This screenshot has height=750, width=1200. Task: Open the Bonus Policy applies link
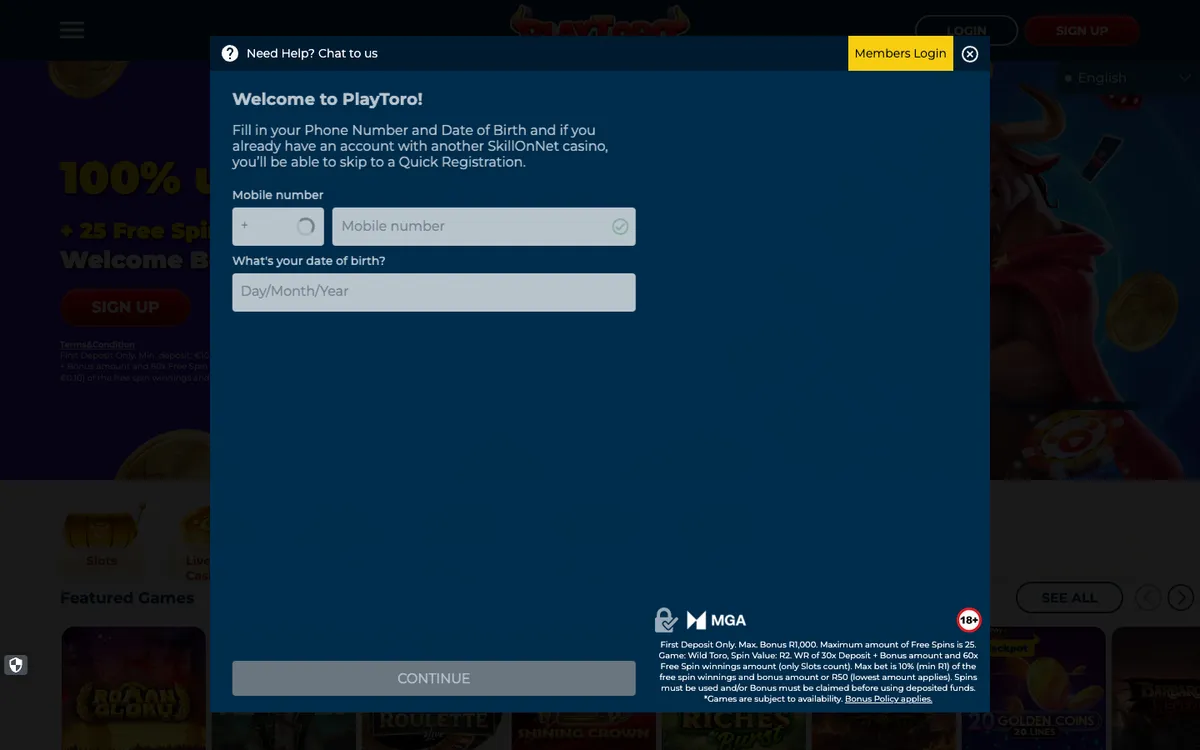point(888,699)
